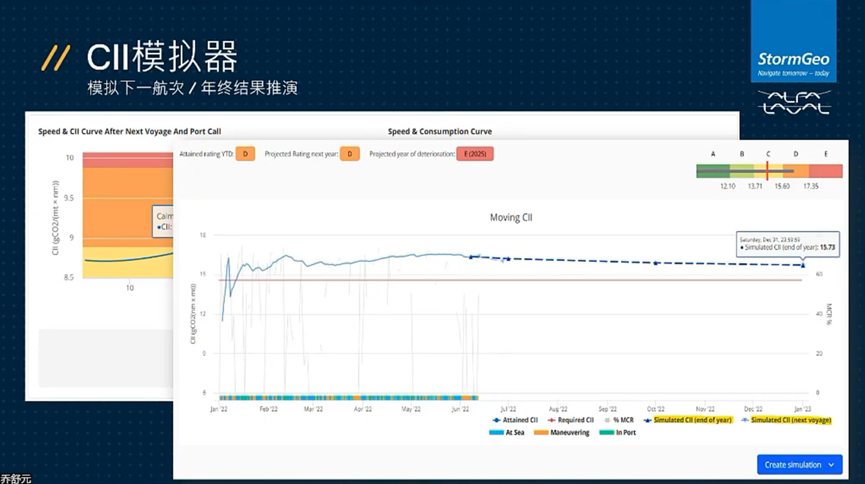Click the StormGeo logo
This screenshot has width=865, height=484.
click(x=793, y=41)
